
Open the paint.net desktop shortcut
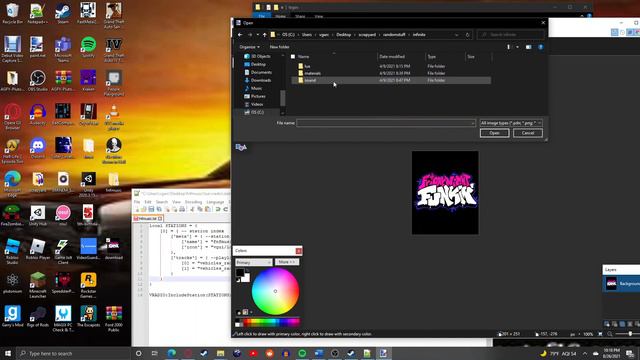(x=38, y=47)
